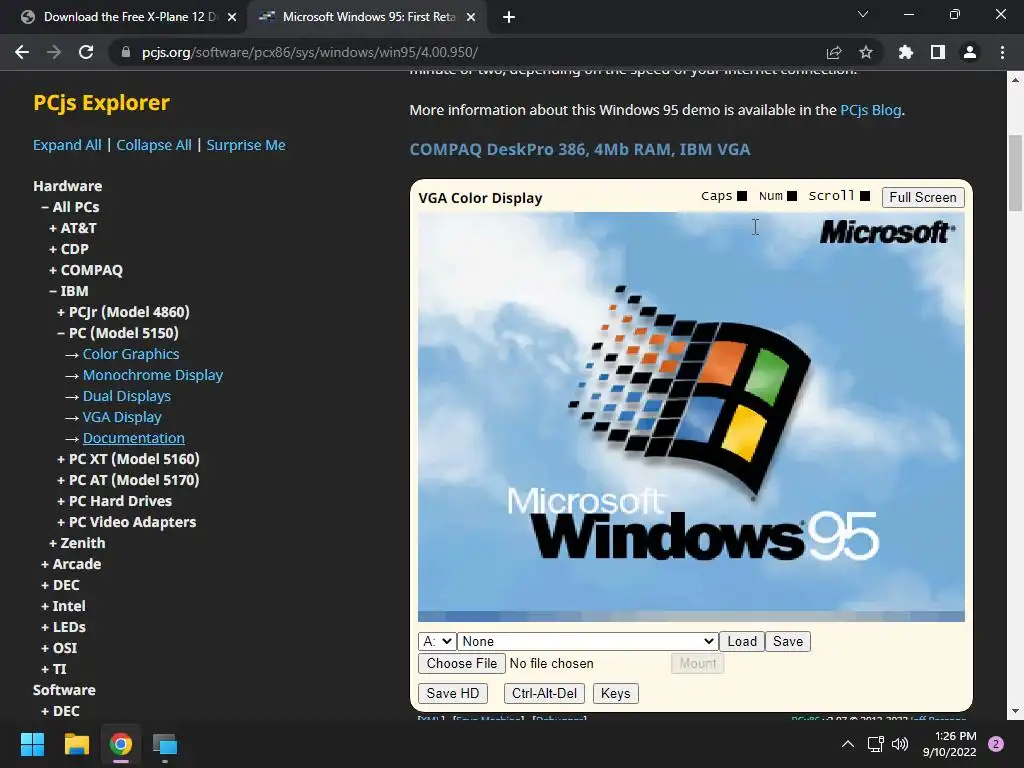Open the volume tray icon
The width and height of the screenshot is (1024, 768).
(x=900, y=744)
